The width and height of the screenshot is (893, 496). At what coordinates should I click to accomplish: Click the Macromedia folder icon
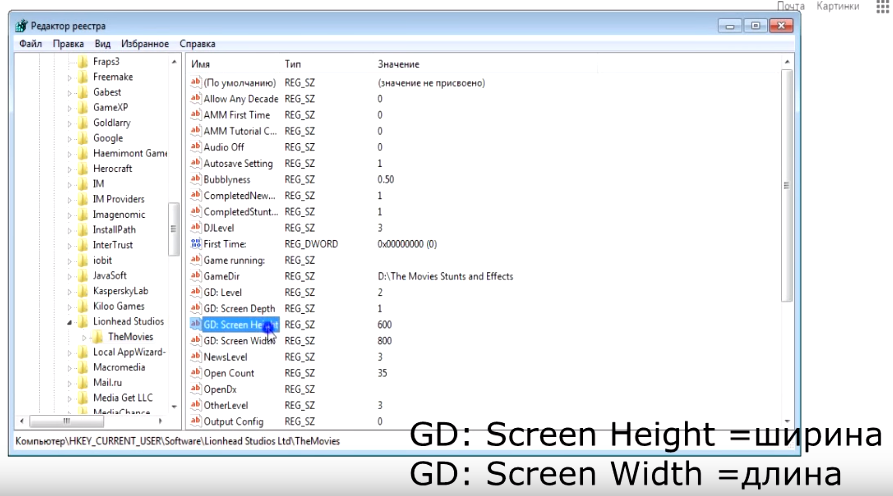click(83, 367)
